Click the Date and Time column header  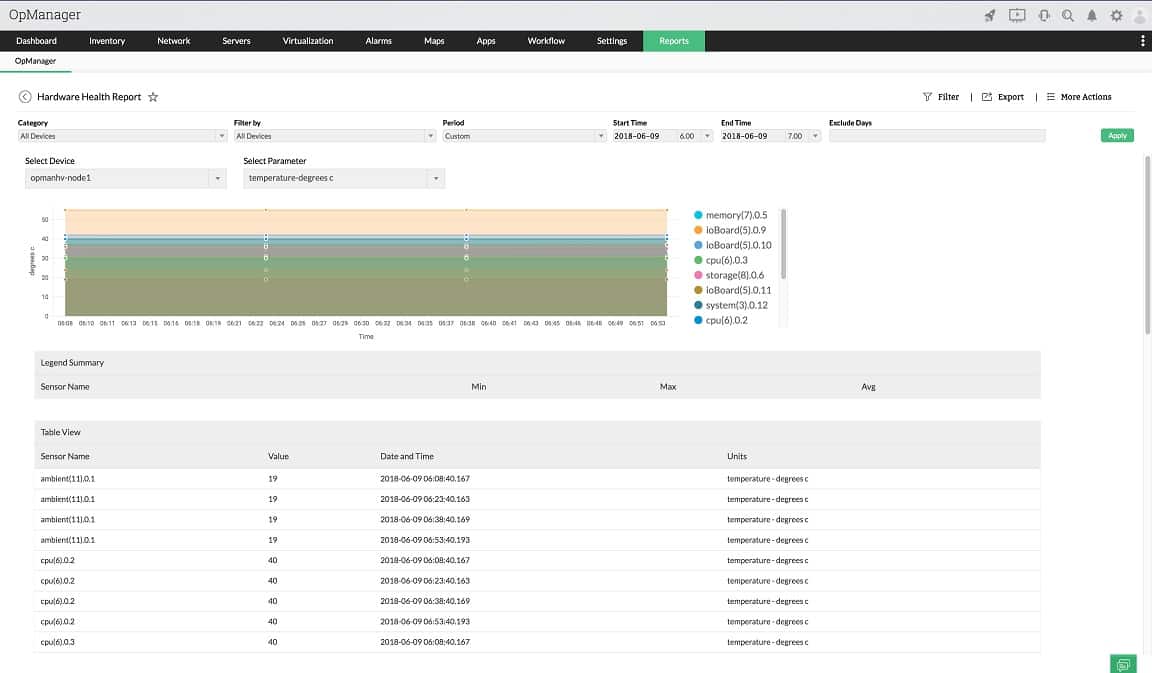pos(407,456)
